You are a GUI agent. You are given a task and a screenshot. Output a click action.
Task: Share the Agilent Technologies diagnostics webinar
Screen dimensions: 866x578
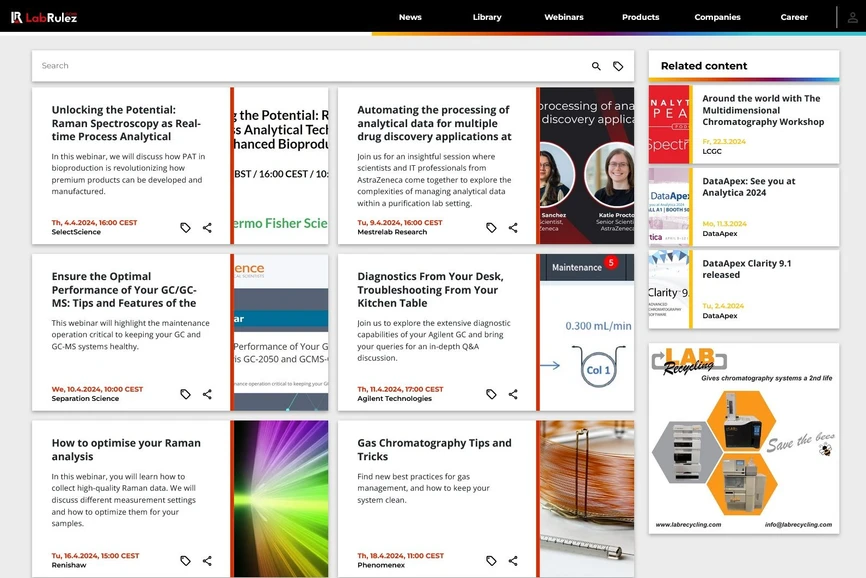click(513, 394)
